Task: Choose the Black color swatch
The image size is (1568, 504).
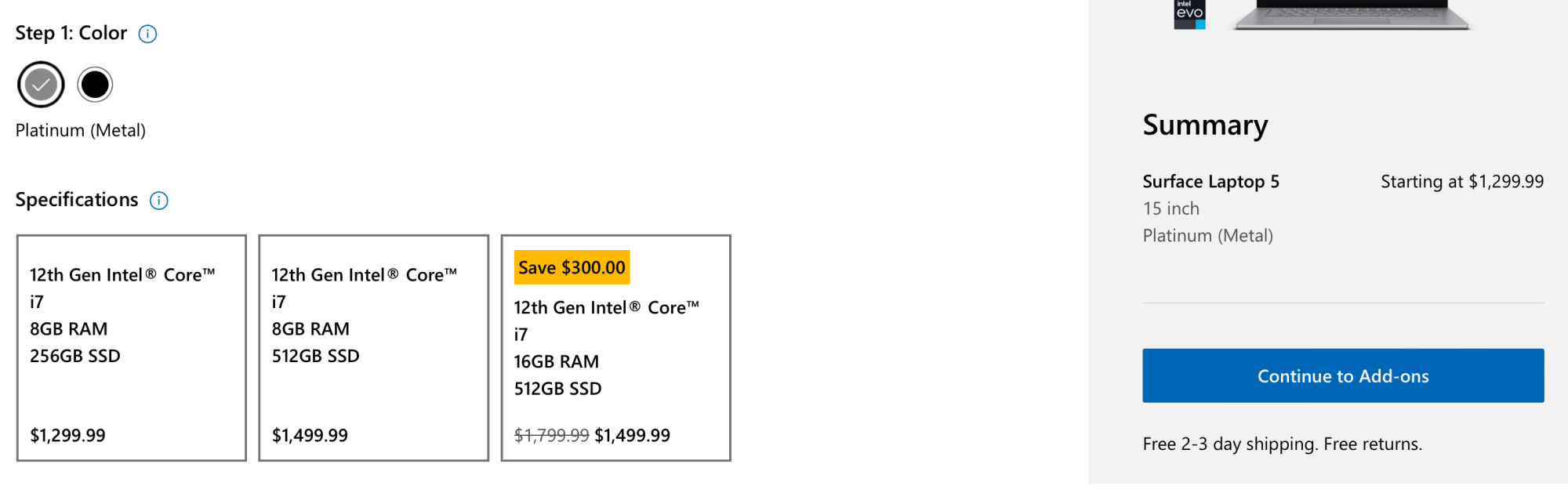Action: click(95, 85)
